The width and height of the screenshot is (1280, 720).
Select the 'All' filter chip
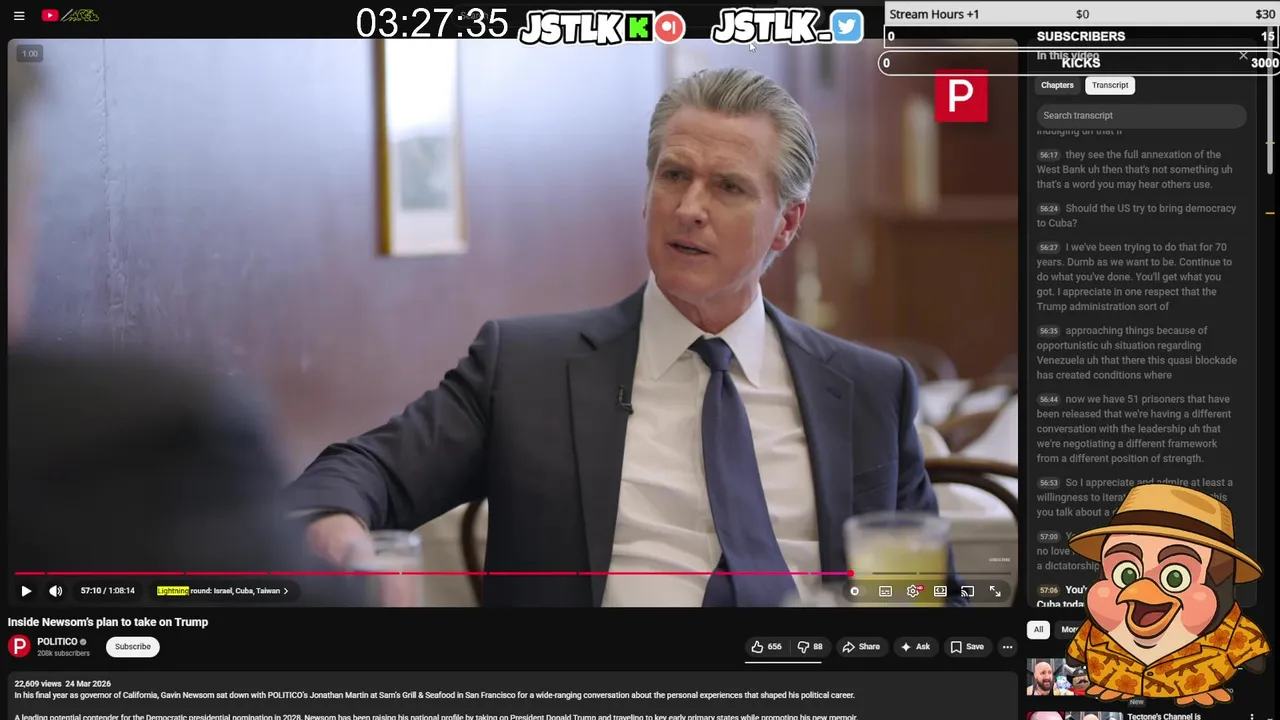tap(1038, 629)
